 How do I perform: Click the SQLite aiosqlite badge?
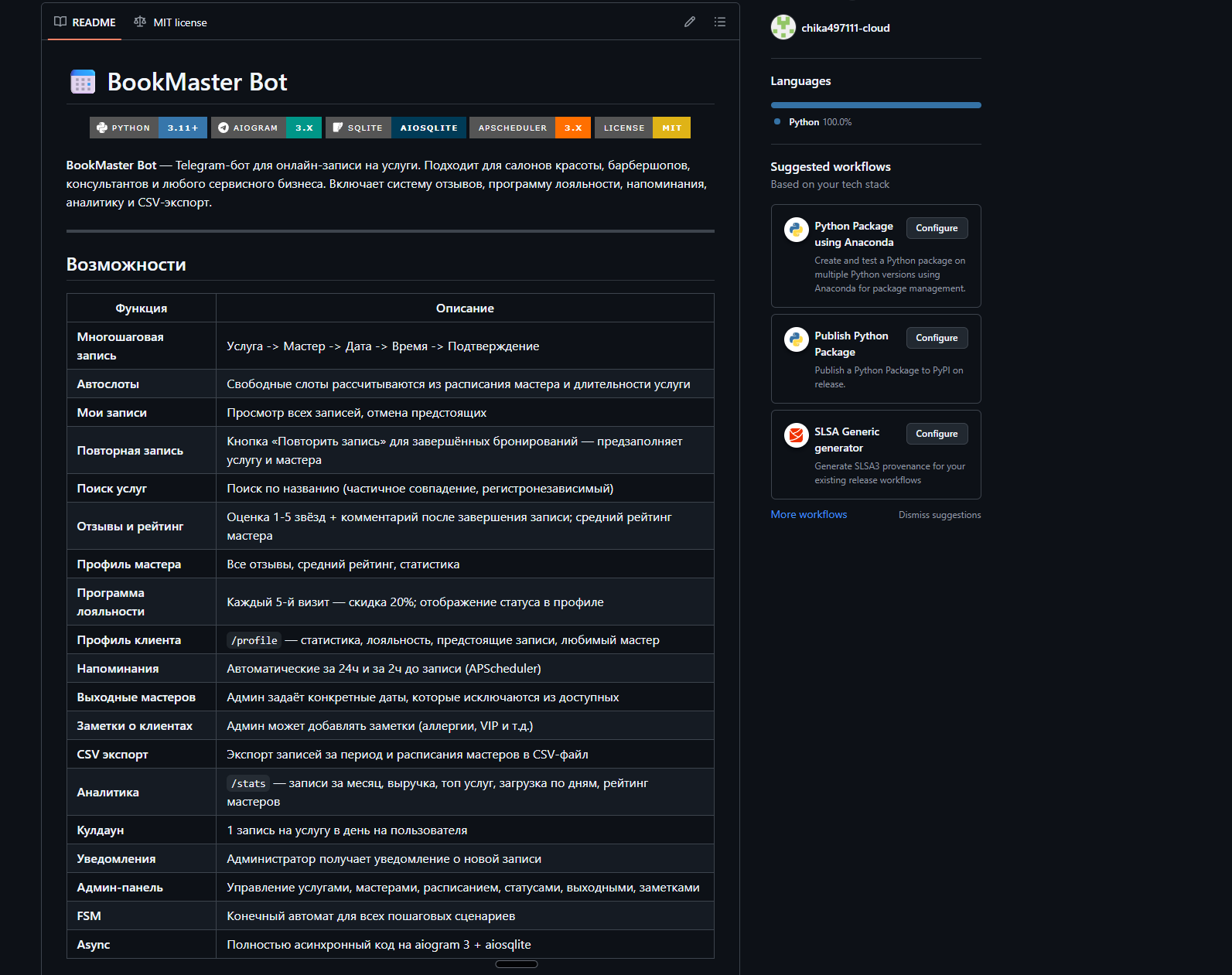(396, 128)
